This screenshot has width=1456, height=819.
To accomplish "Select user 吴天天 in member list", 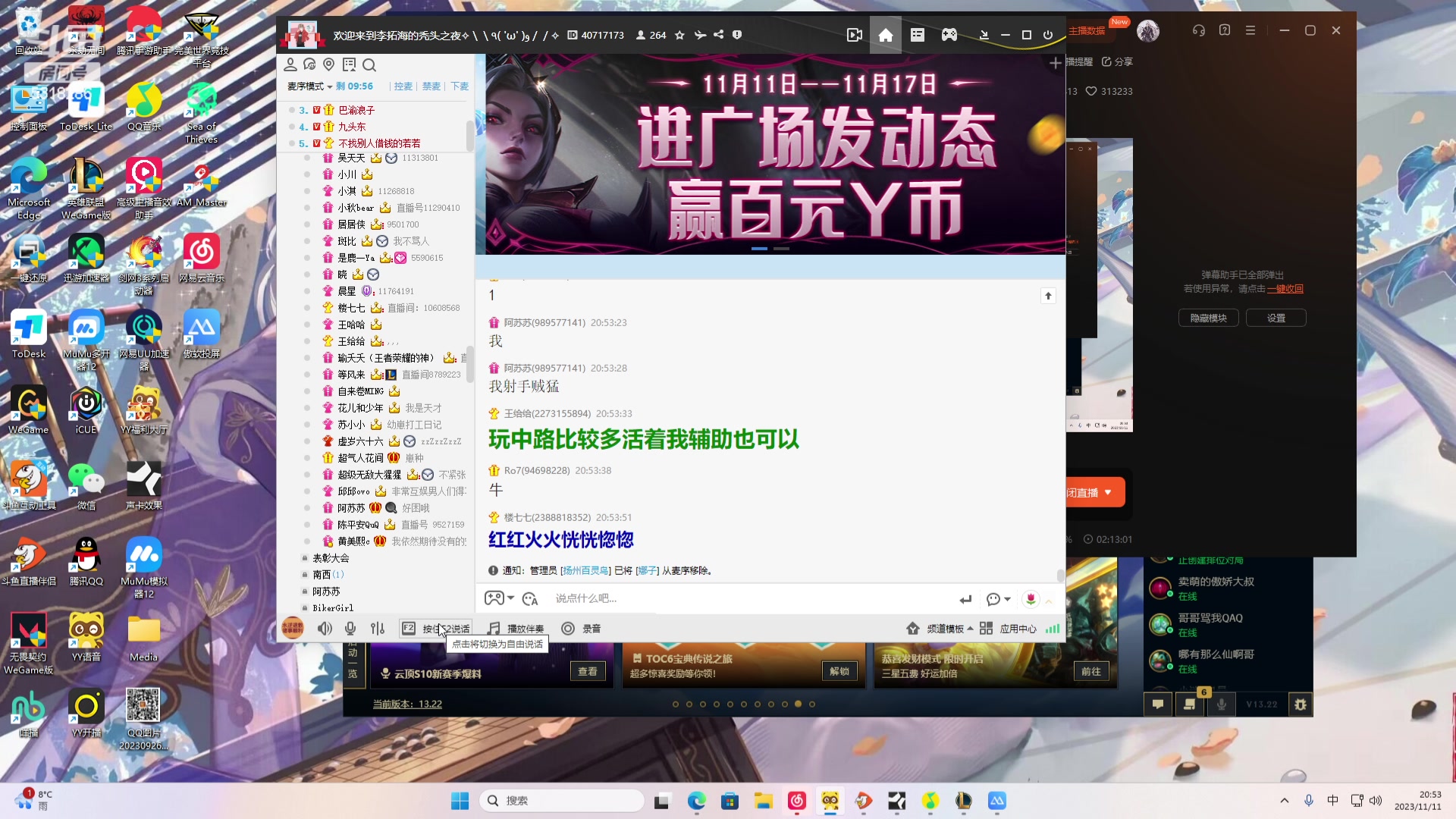I will click(x=351, y=158).
